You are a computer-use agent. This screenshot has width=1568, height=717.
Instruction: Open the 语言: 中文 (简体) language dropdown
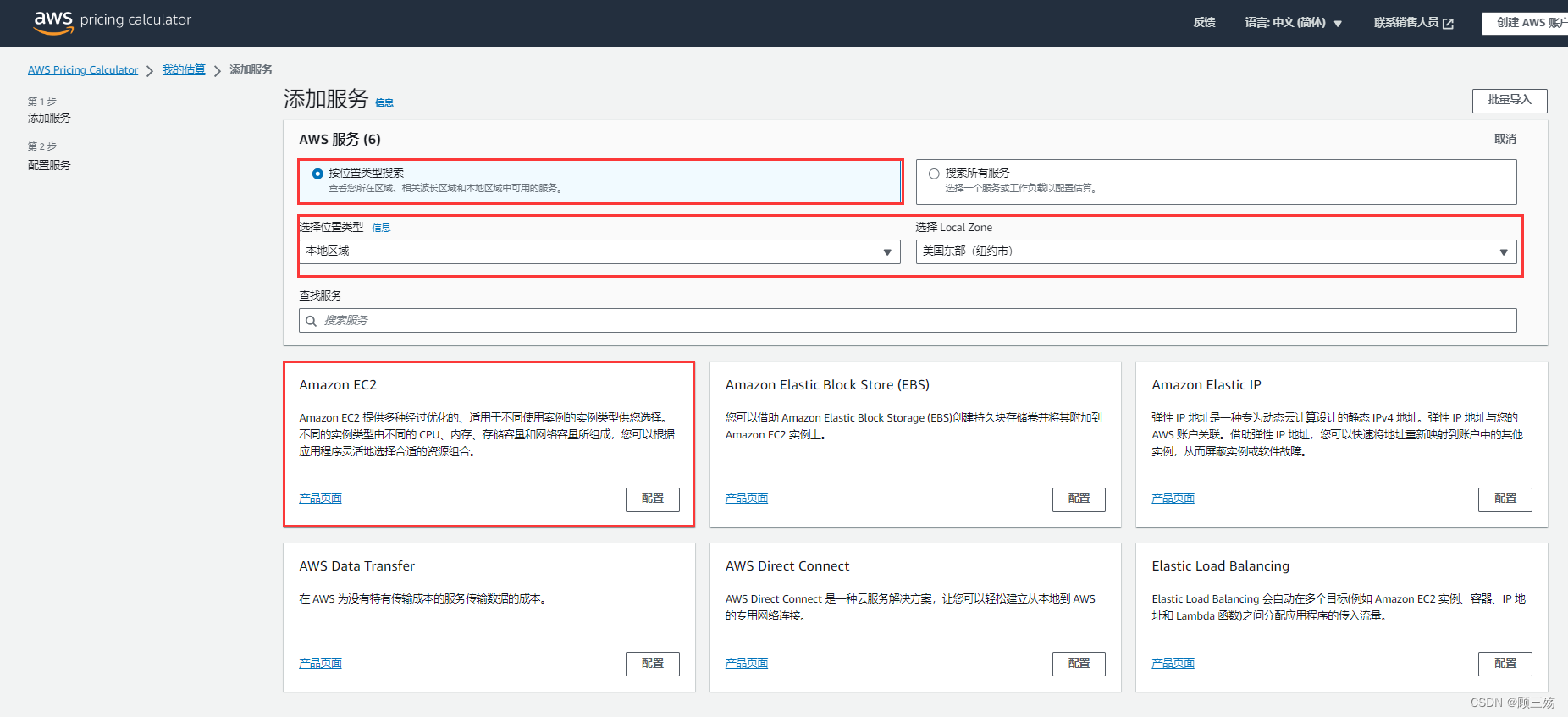pos(1293,23)
